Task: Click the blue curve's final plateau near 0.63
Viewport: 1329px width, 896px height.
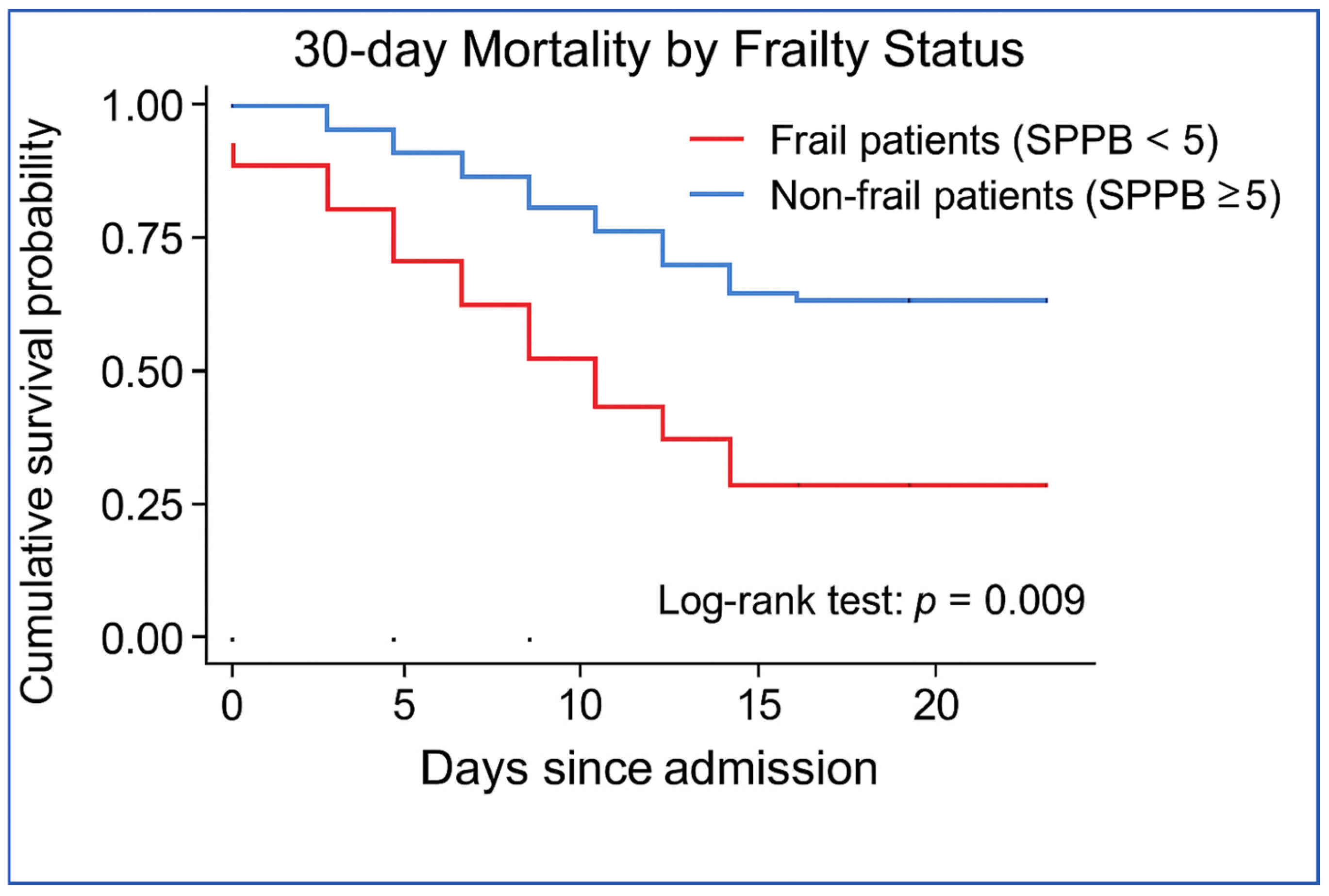Action: (x=921, y=300)
